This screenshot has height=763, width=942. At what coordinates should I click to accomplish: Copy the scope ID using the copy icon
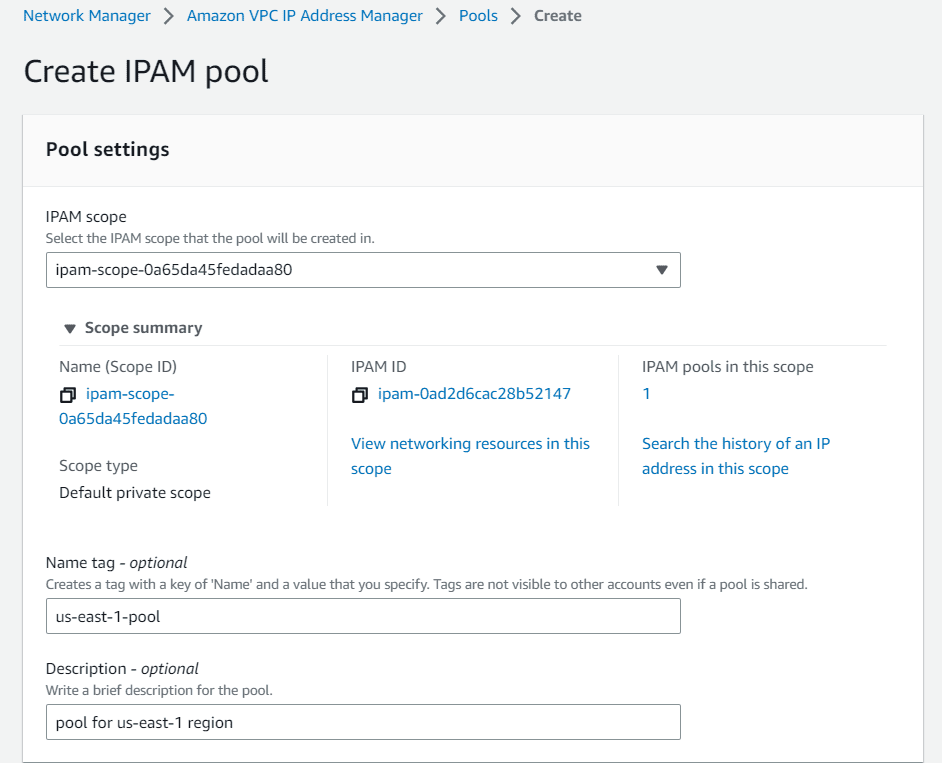click(68, 395)
